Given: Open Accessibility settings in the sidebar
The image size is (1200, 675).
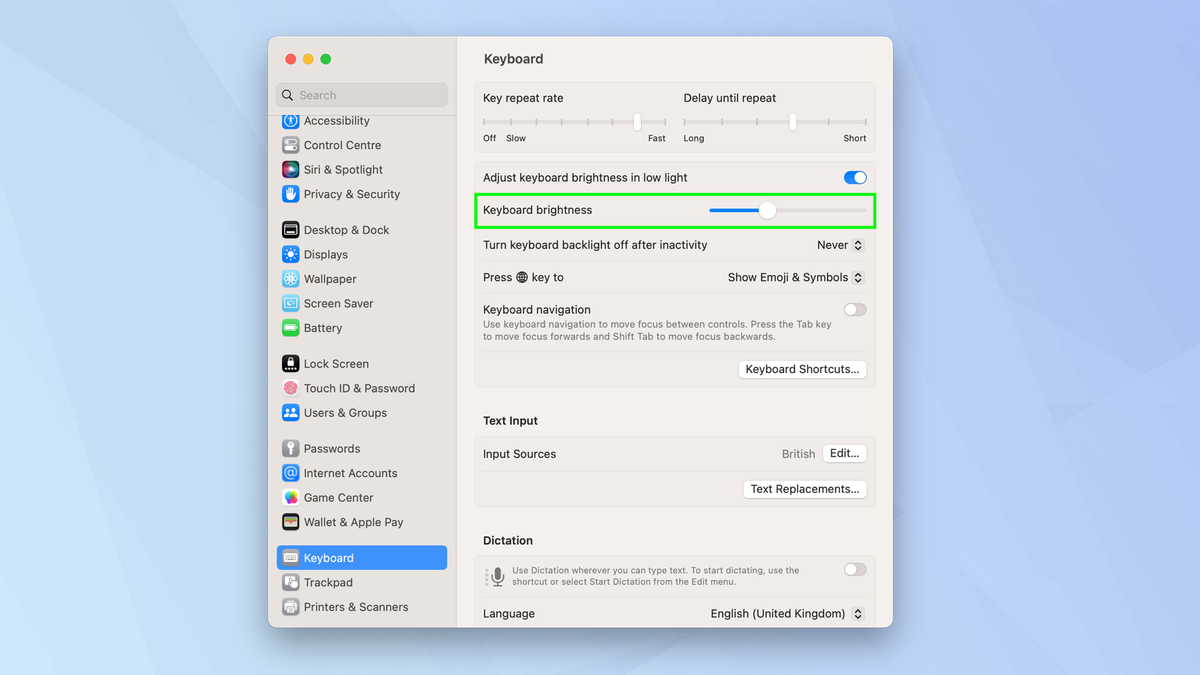Looking at the screenshot, I should click(x=335, y=120).
